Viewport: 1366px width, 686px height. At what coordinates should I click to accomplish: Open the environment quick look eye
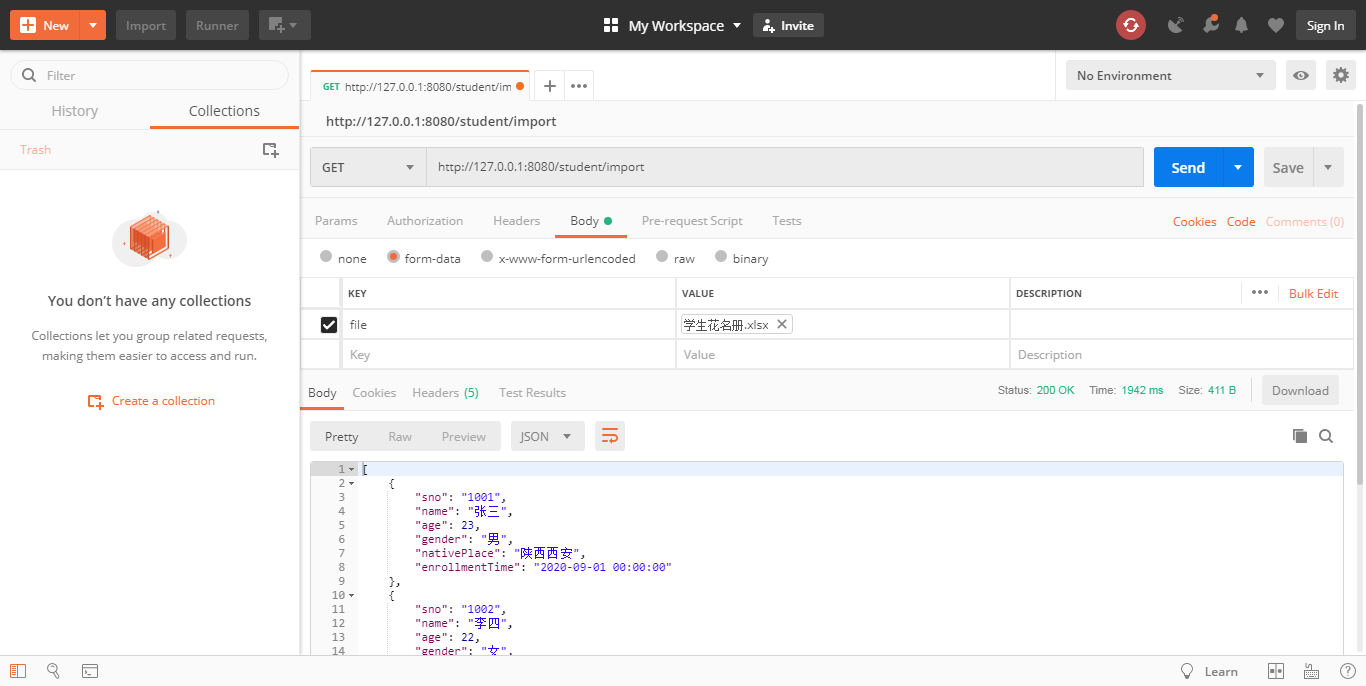click(x=1300, y=75)
